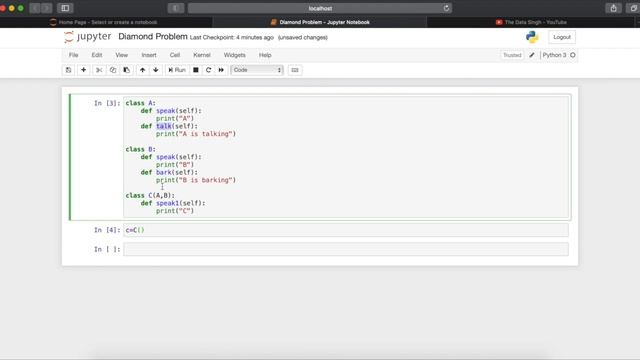This screenshot has width=640, height=360.
Task: Go back in Safari history
Action: (35, 8)
